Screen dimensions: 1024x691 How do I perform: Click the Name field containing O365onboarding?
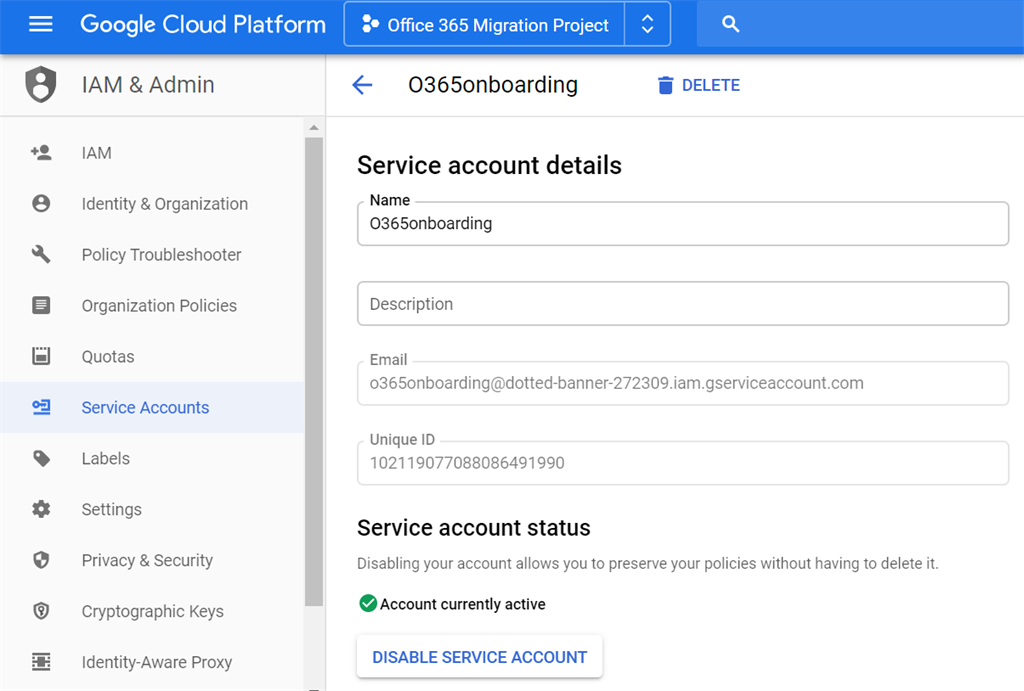coord(682,224)
